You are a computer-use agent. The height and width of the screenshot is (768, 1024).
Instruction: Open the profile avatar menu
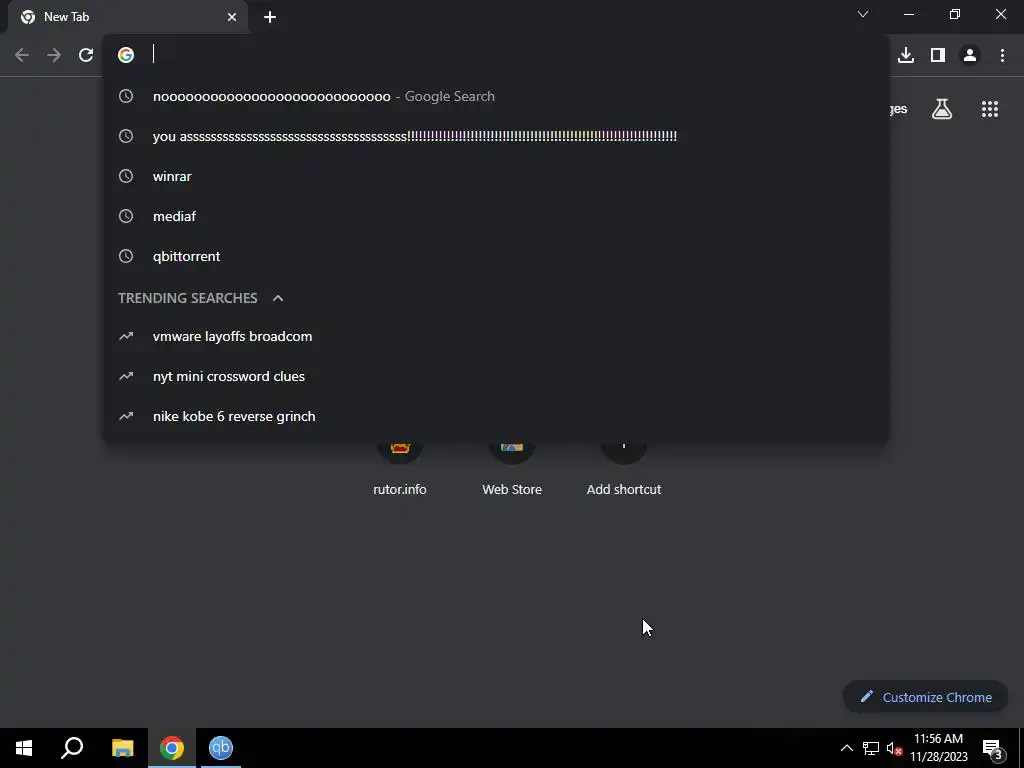coord(970,55)
